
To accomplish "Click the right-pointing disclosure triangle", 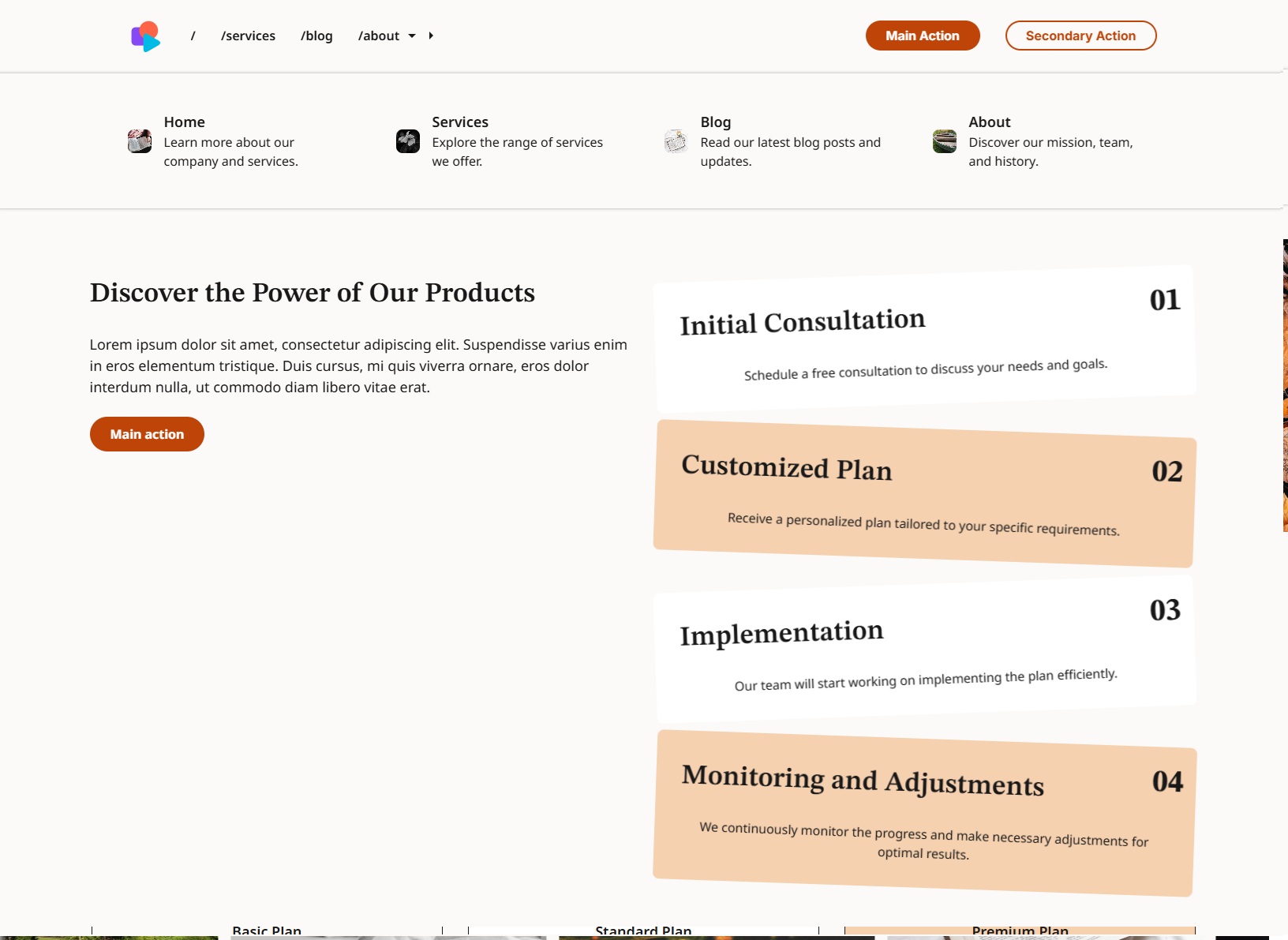I will pyautogui.click(x=431, y=36).
